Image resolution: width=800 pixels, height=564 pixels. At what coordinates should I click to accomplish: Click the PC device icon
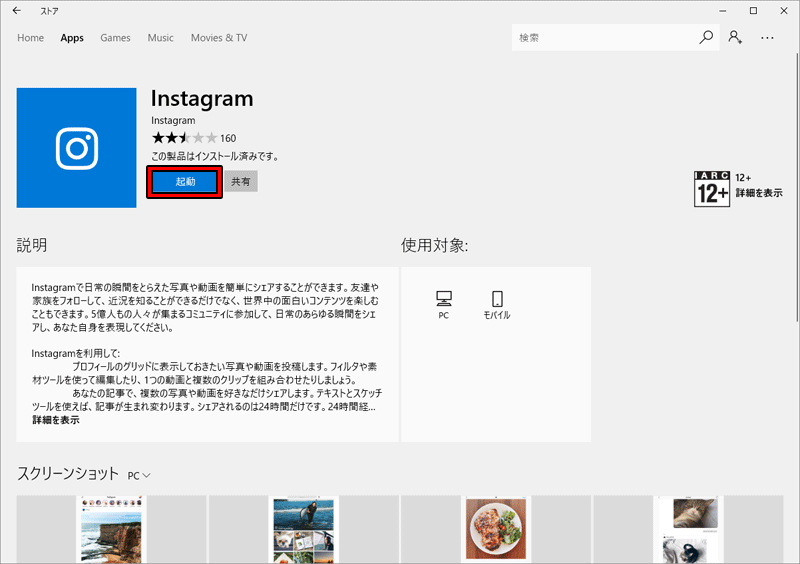coord(443,305)
